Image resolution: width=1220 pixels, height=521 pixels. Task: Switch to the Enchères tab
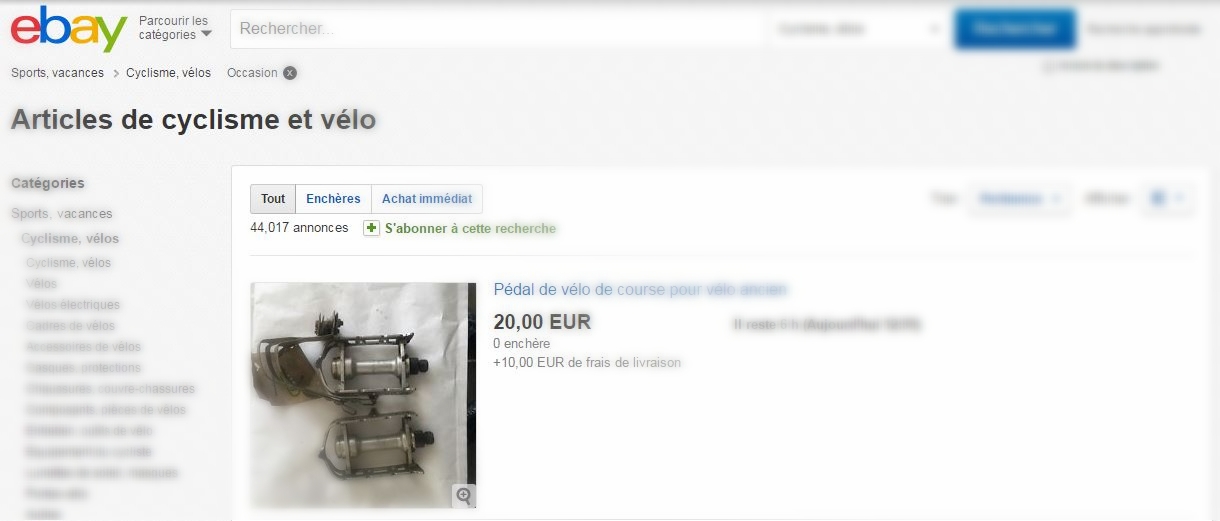click(333, 199)
